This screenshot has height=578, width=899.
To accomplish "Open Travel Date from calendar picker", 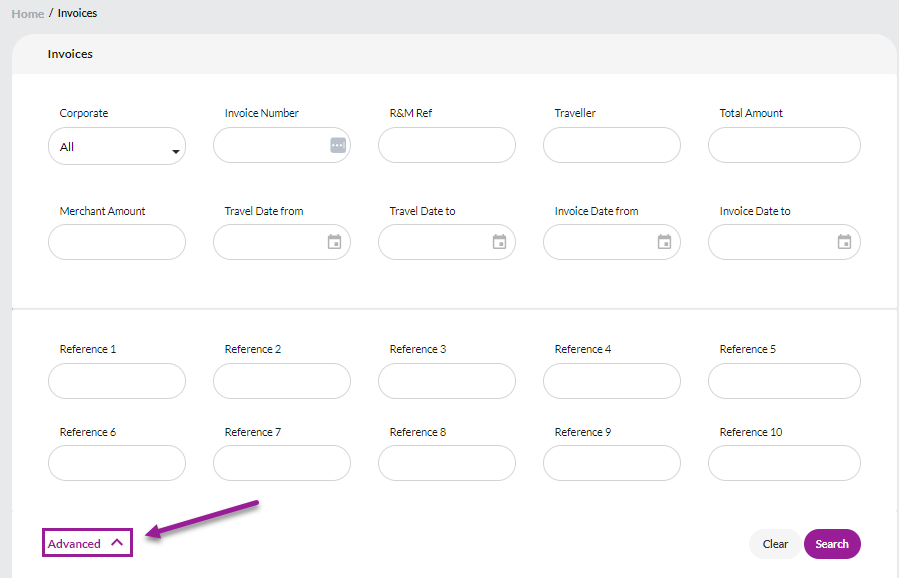I will tap(334, 242).
